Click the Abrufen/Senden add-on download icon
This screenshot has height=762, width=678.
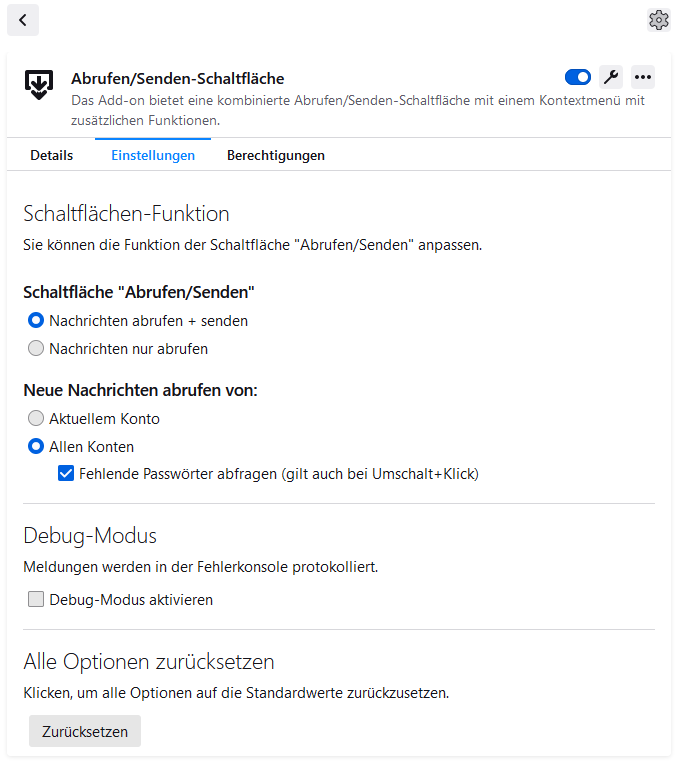[39, 85]
